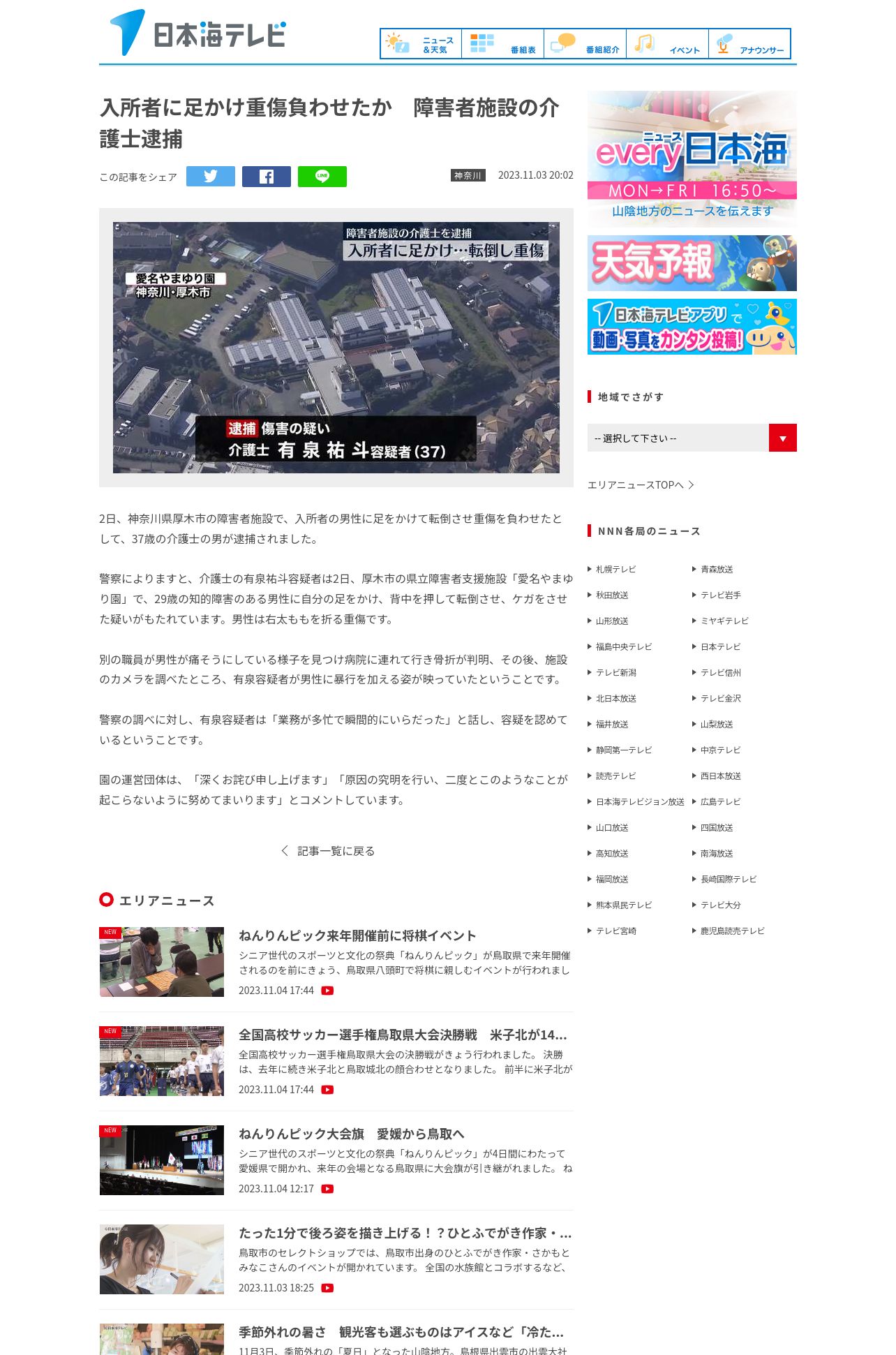Click the 日本海テレビ logo
The height and width of the screenshot is (1355, 896).
[x=198, y=33]
